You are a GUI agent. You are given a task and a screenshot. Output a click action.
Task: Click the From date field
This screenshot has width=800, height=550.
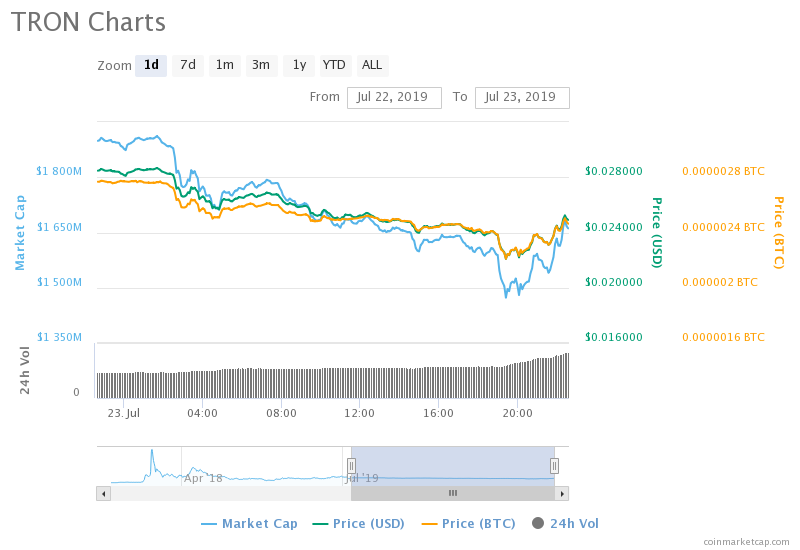pos(394,97)
